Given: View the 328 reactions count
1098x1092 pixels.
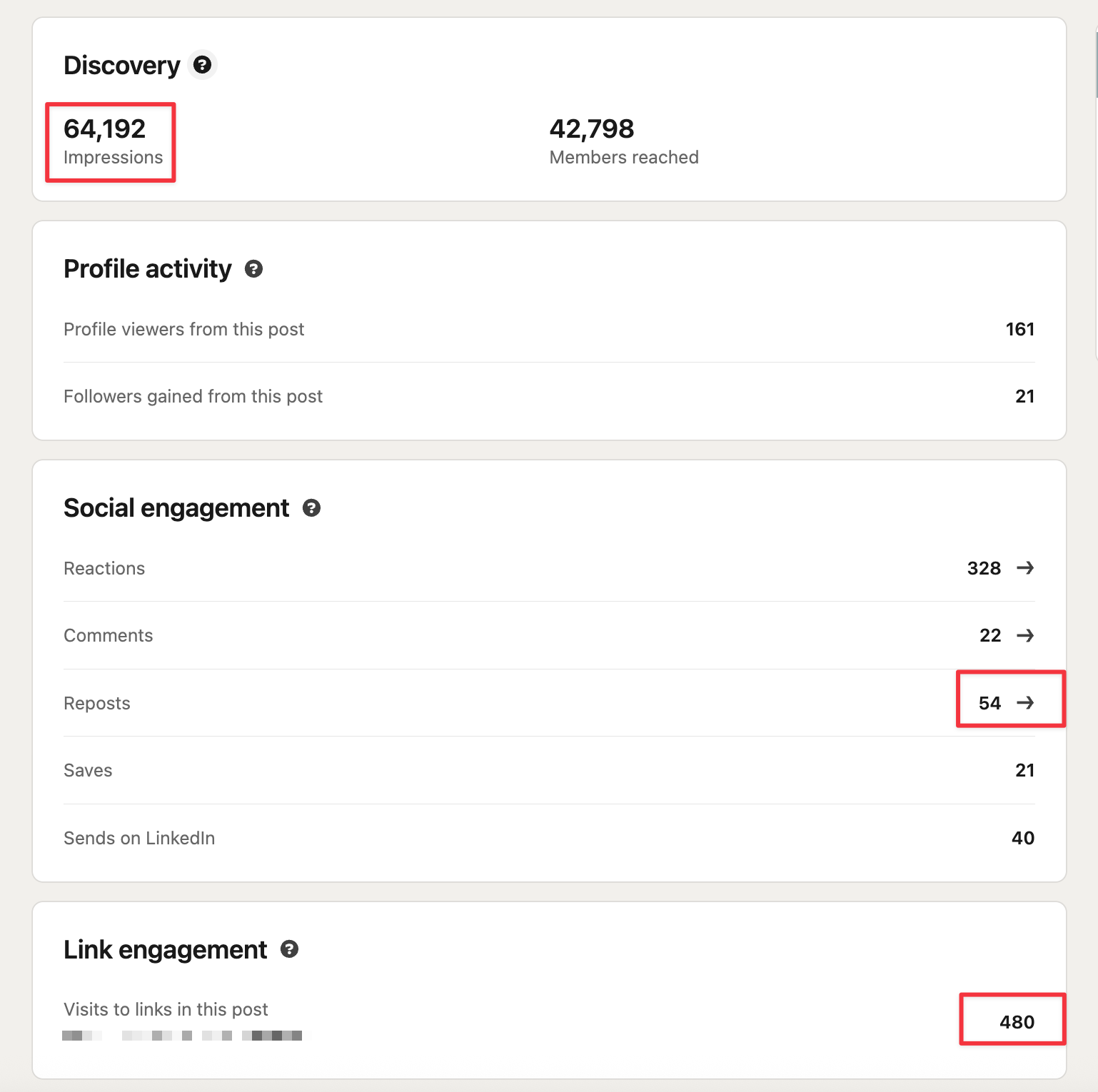Looking at the screenshot, I should [x=984, y=568].
